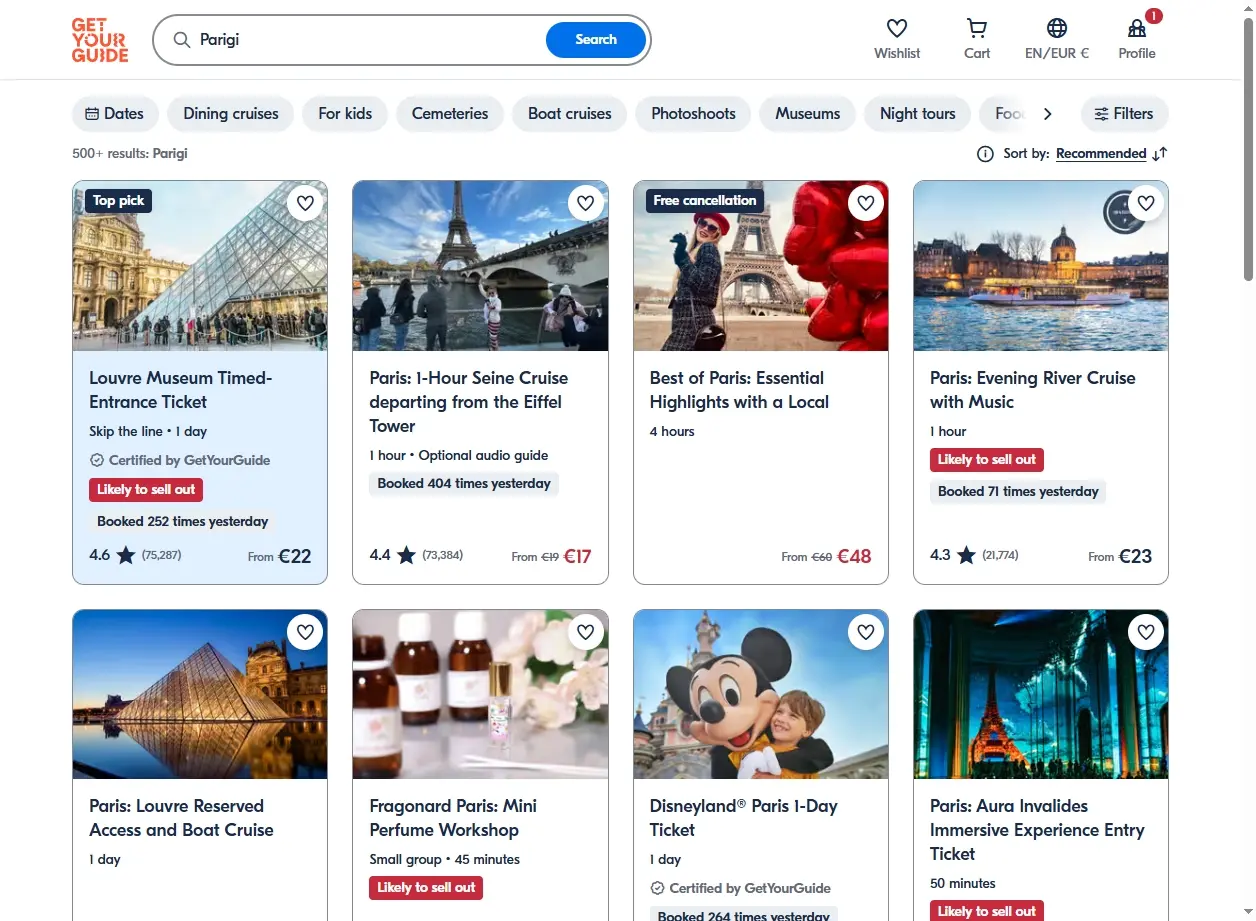Click the info icon beside Sort by
The image size is (1256, 921).
coord(985,153)
